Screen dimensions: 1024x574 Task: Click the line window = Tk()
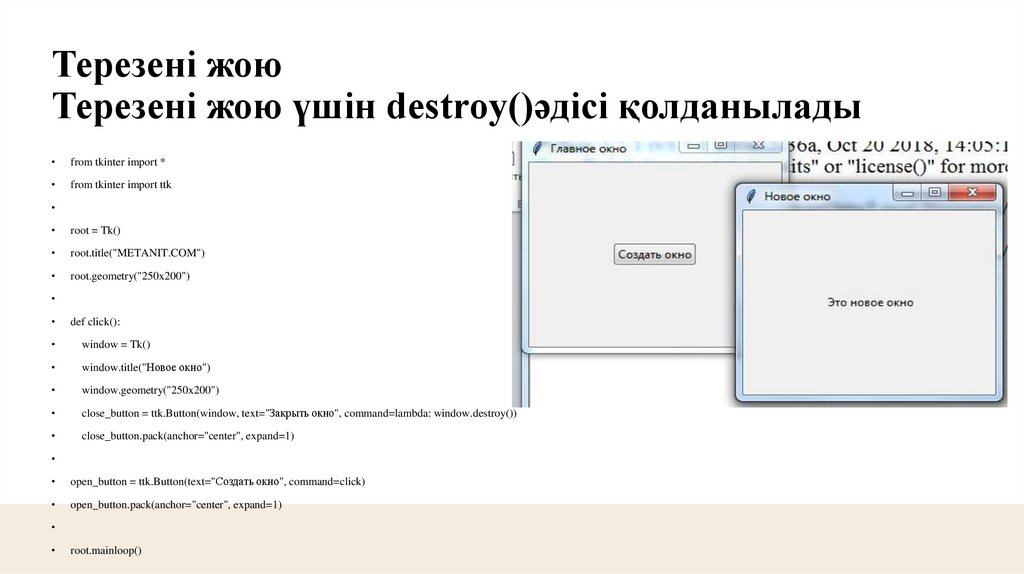pos(116,344)
